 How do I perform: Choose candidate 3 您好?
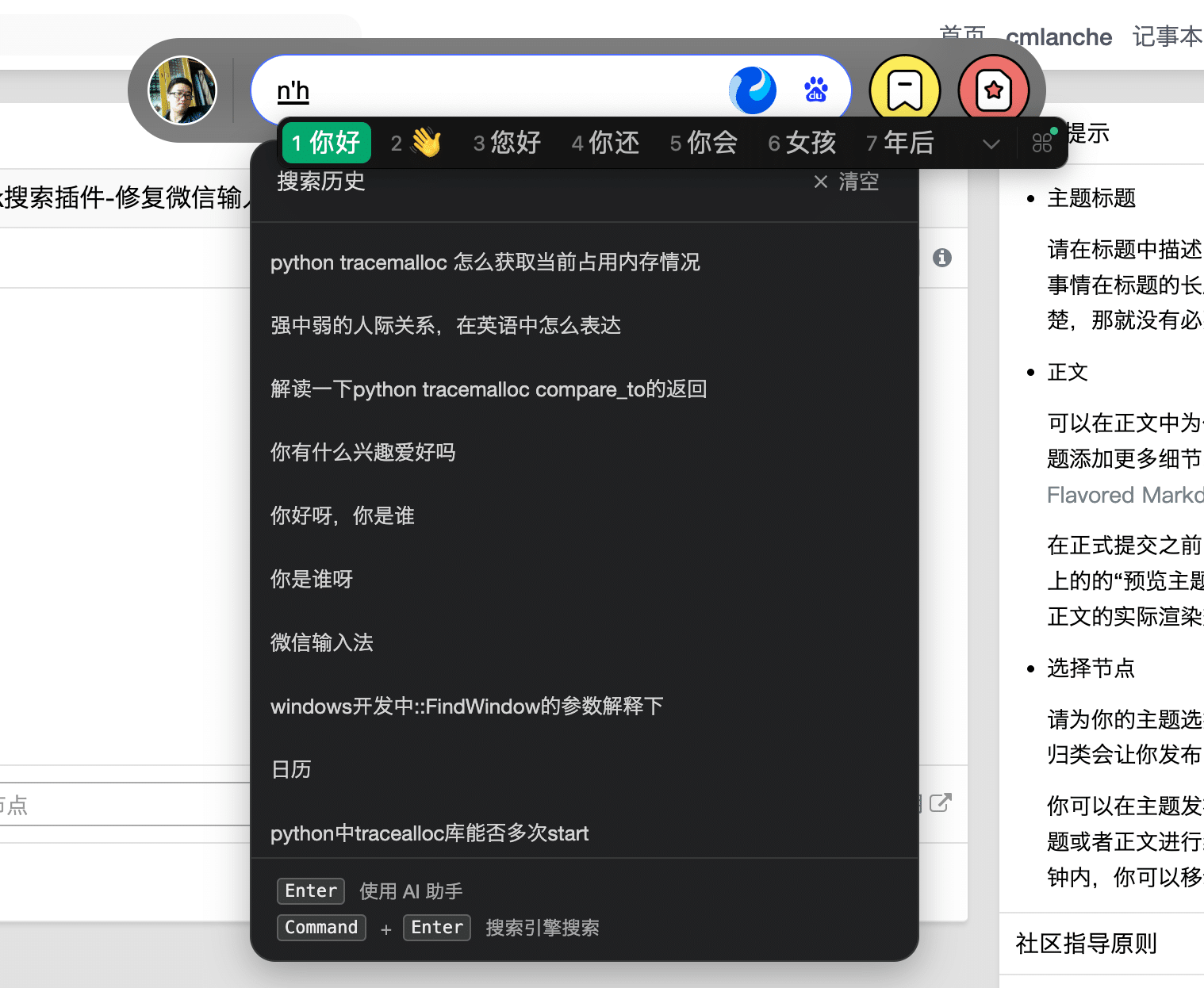pyautogui.click(x=506, y=143)
